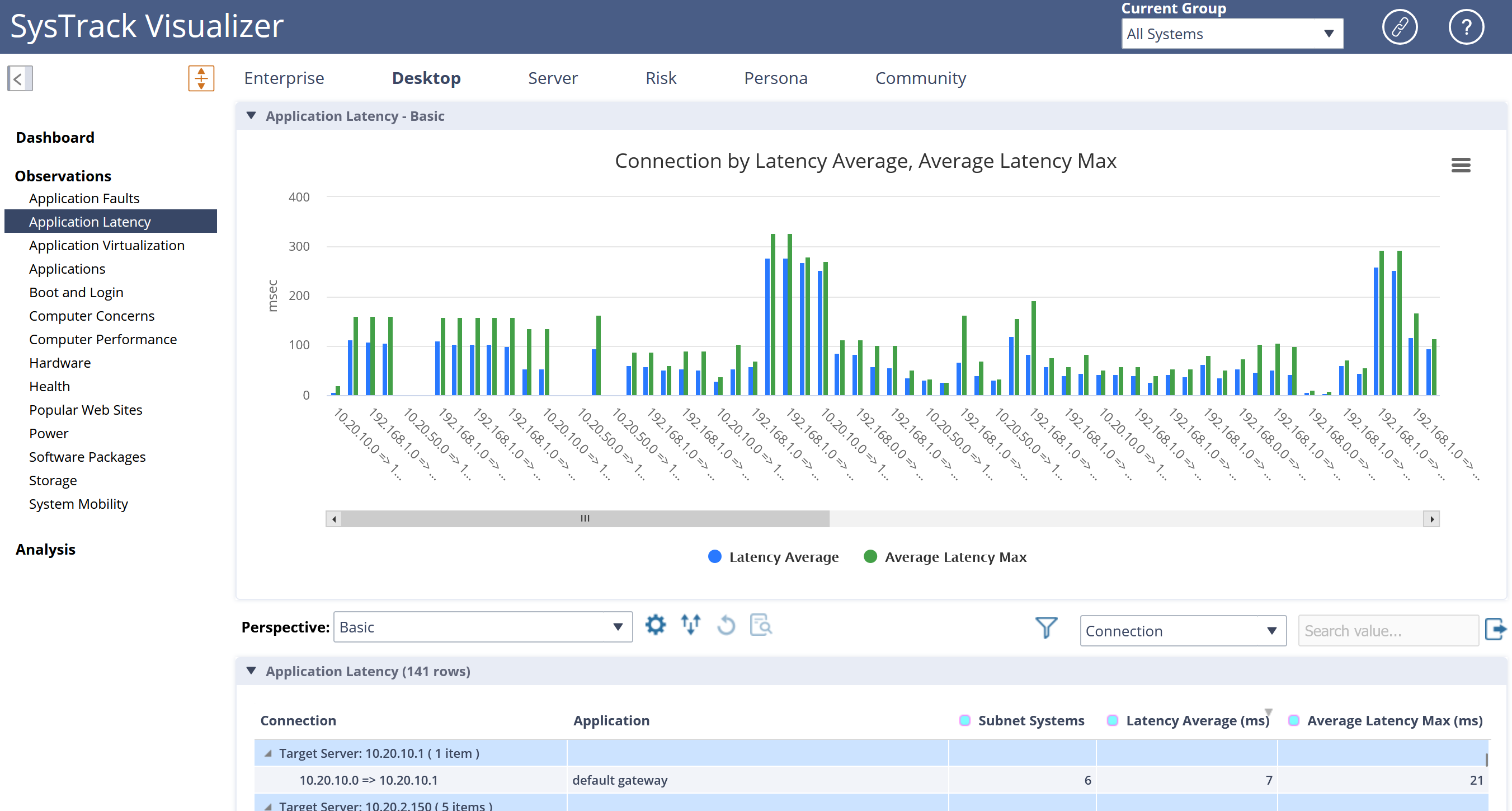This screenshot has height=811, width=1512.
Task: Toggle Latency Average (ms) column indicator
Action: coord(1112,720)
